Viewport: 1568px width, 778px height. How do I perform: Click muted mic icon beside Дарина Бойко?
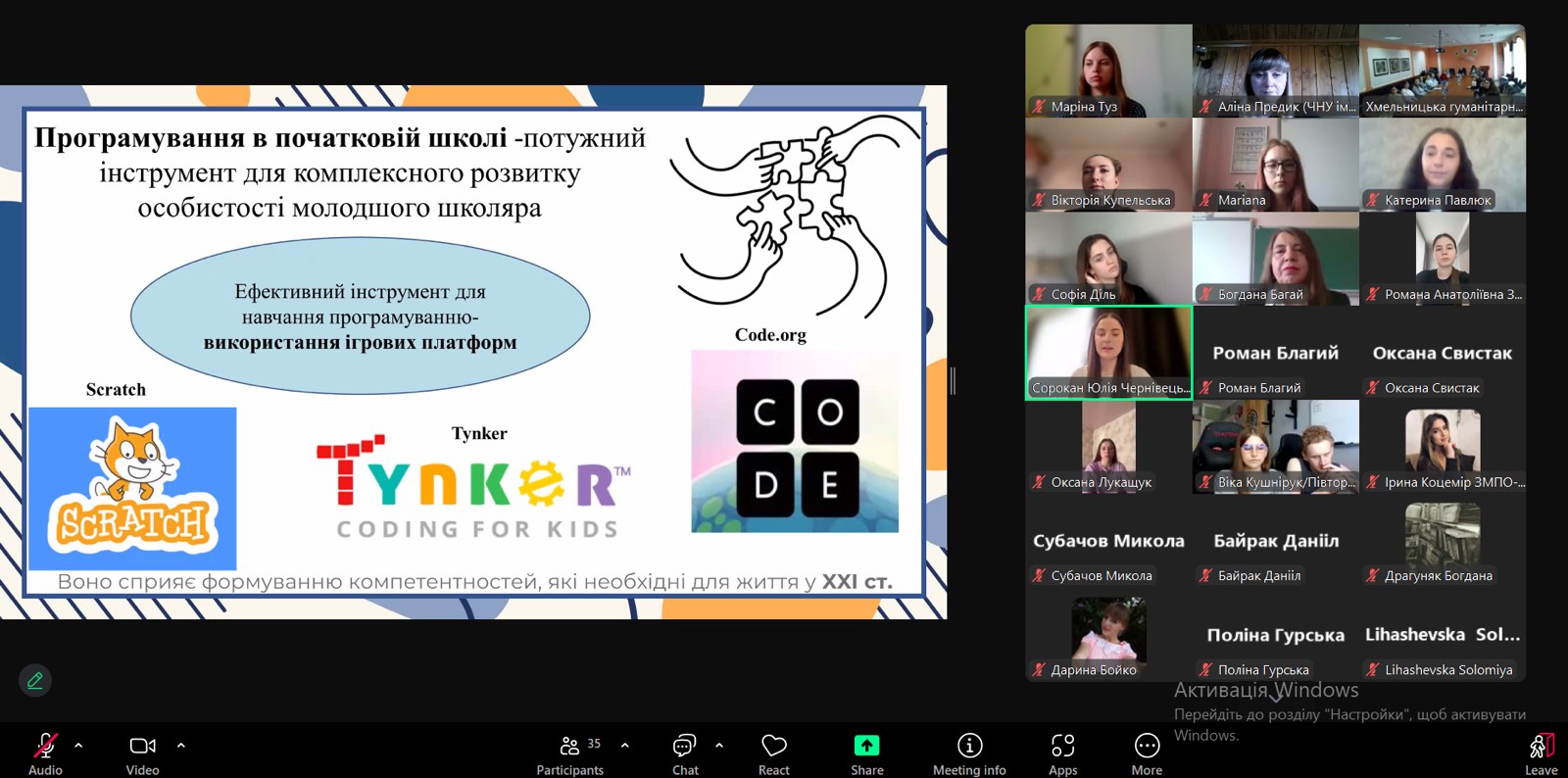(x=1039, y=670)
